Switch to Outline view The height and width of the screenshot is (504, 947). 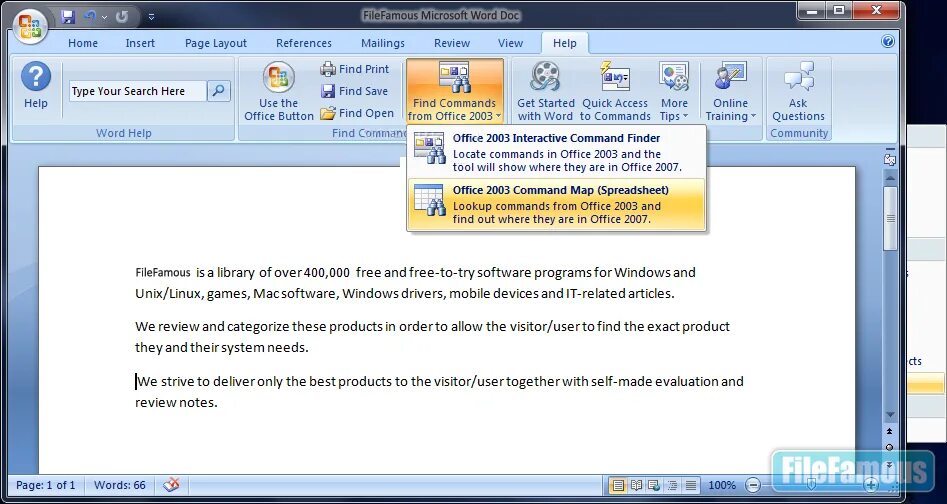point(673,485)
